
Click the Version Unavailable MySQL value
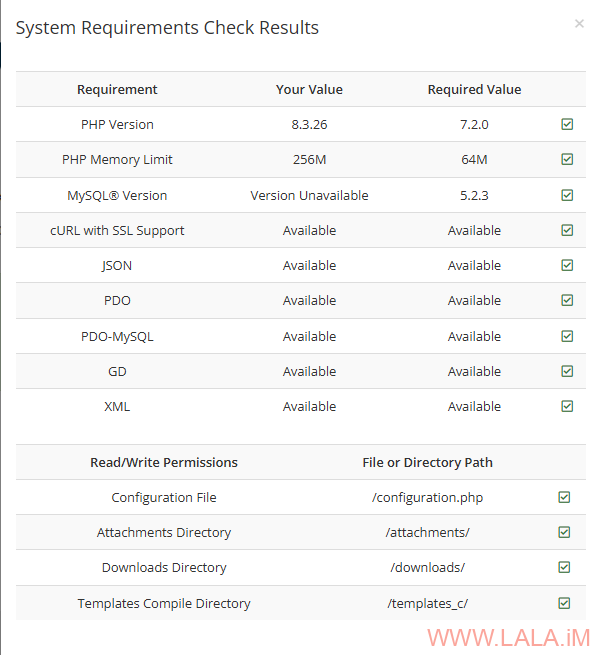tap(309, 195)
